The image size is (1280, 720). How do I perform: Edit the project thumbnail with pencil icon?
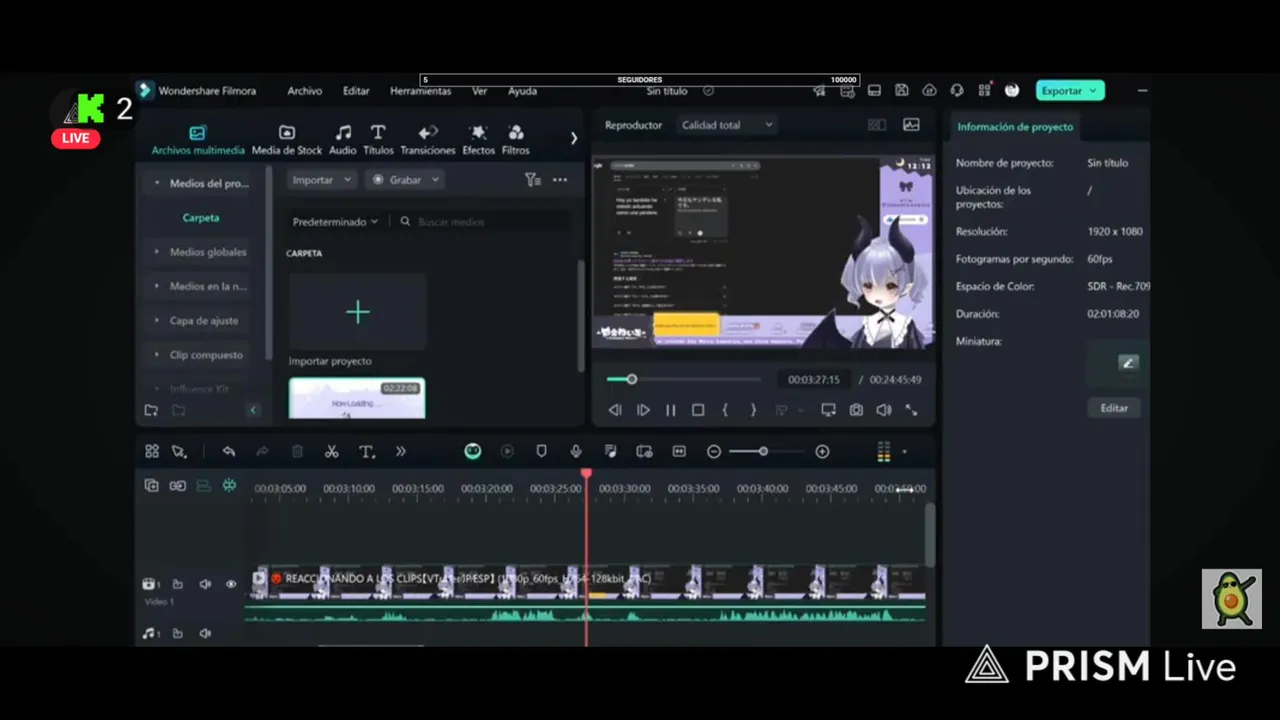pos(1128,363)
